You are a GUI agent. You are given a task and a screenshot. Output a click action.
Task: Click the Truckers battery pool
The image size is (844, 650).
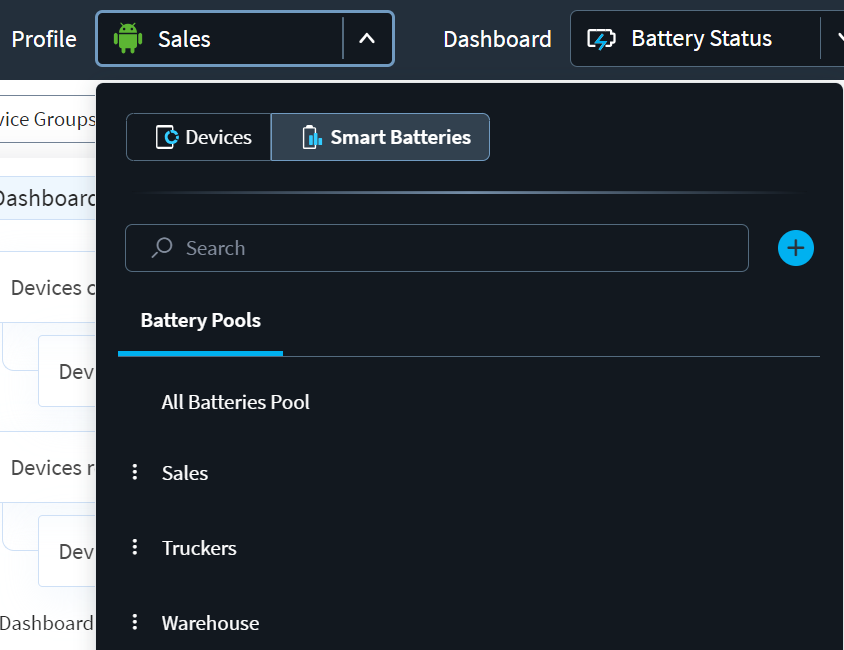coord(199,548)
